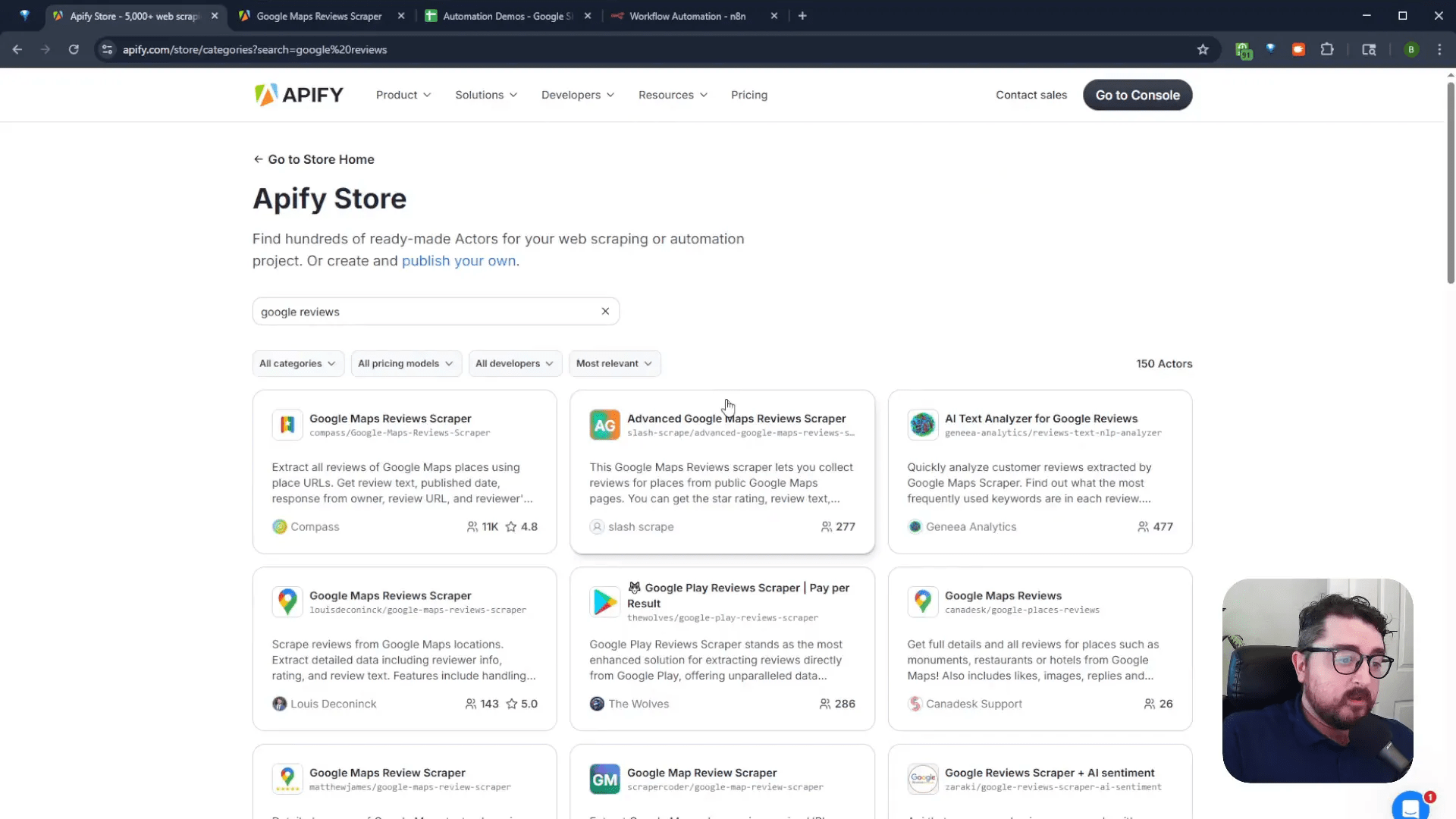
Task: Click Canadesk Support developer name
Action: pos(974,704)
